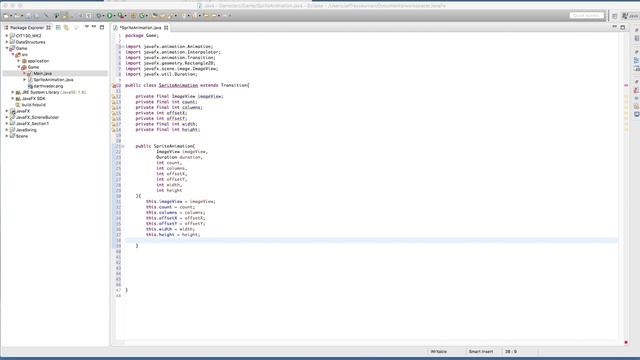
Task: Maximize the Package Explorer view
Action: tap(102, 27)
